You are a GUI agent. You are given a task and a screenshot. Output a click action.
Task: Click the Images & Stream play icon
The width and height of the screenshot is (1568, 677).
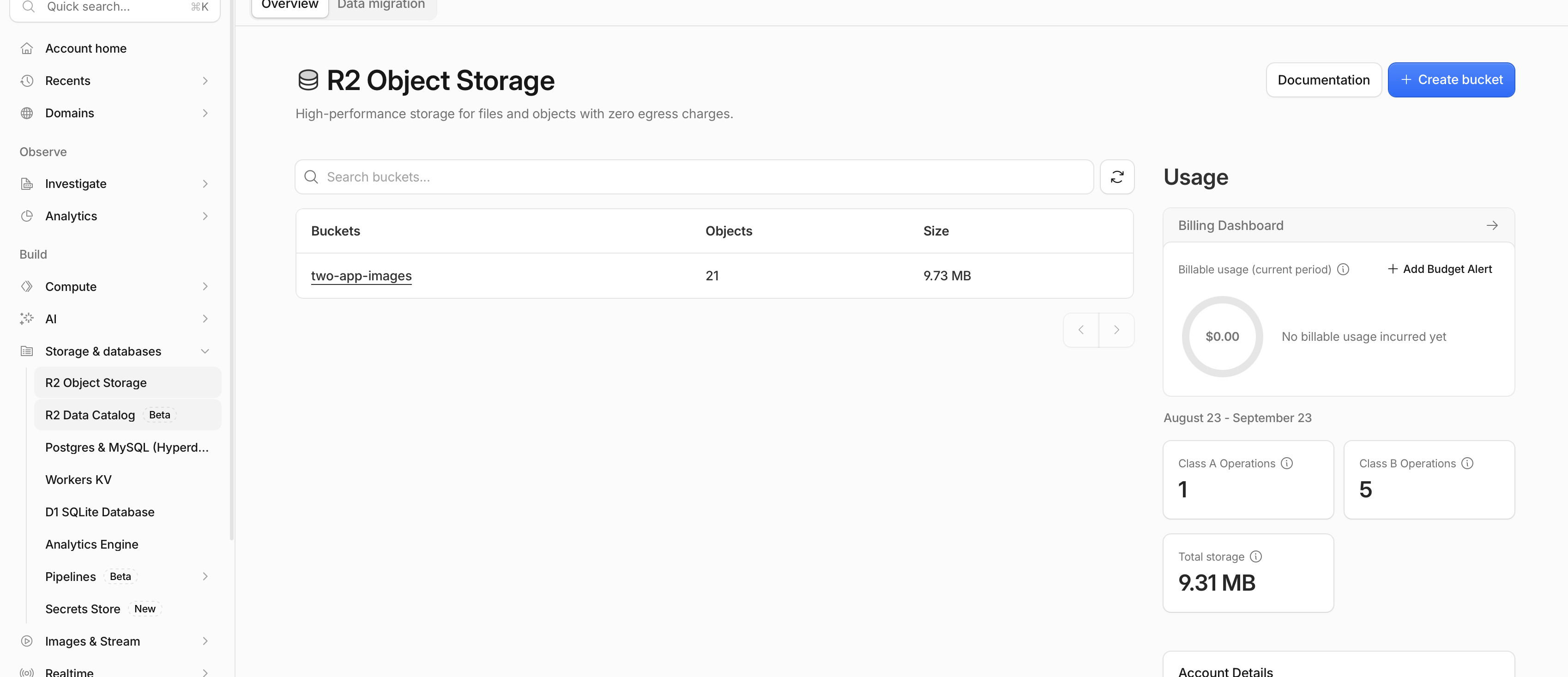pyautogui.click(x=27, y=641)
